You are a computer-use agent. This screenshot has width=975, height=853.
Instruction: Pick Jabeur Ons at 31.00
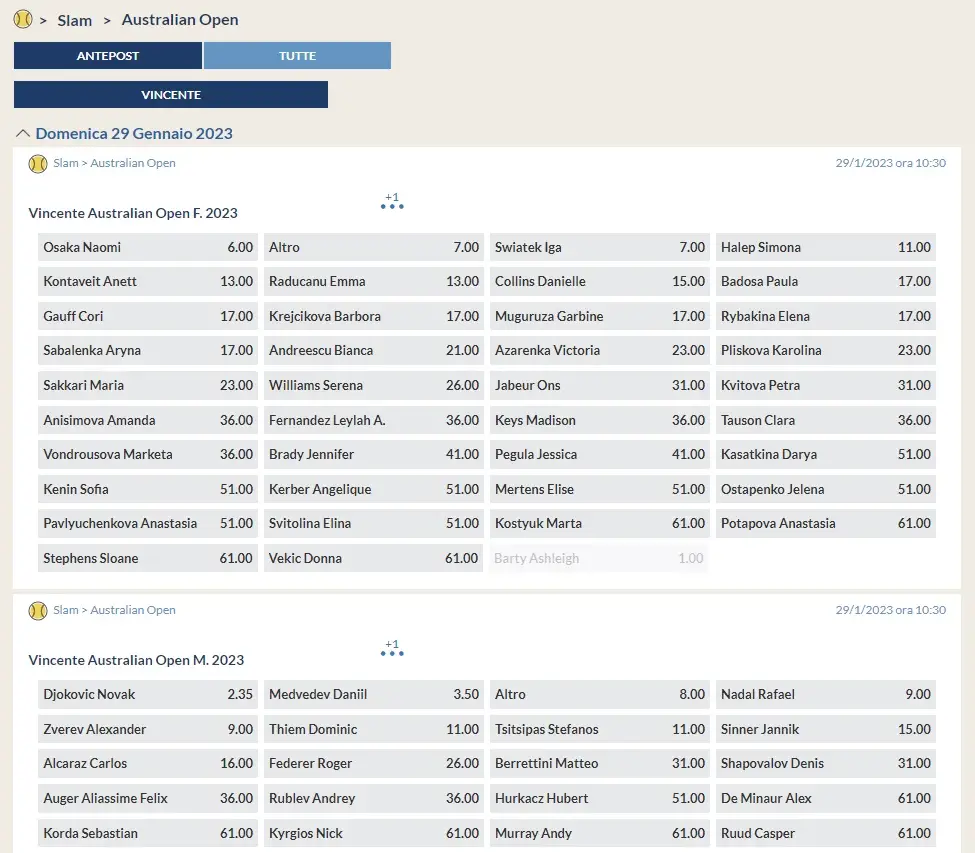click(600, 385)
